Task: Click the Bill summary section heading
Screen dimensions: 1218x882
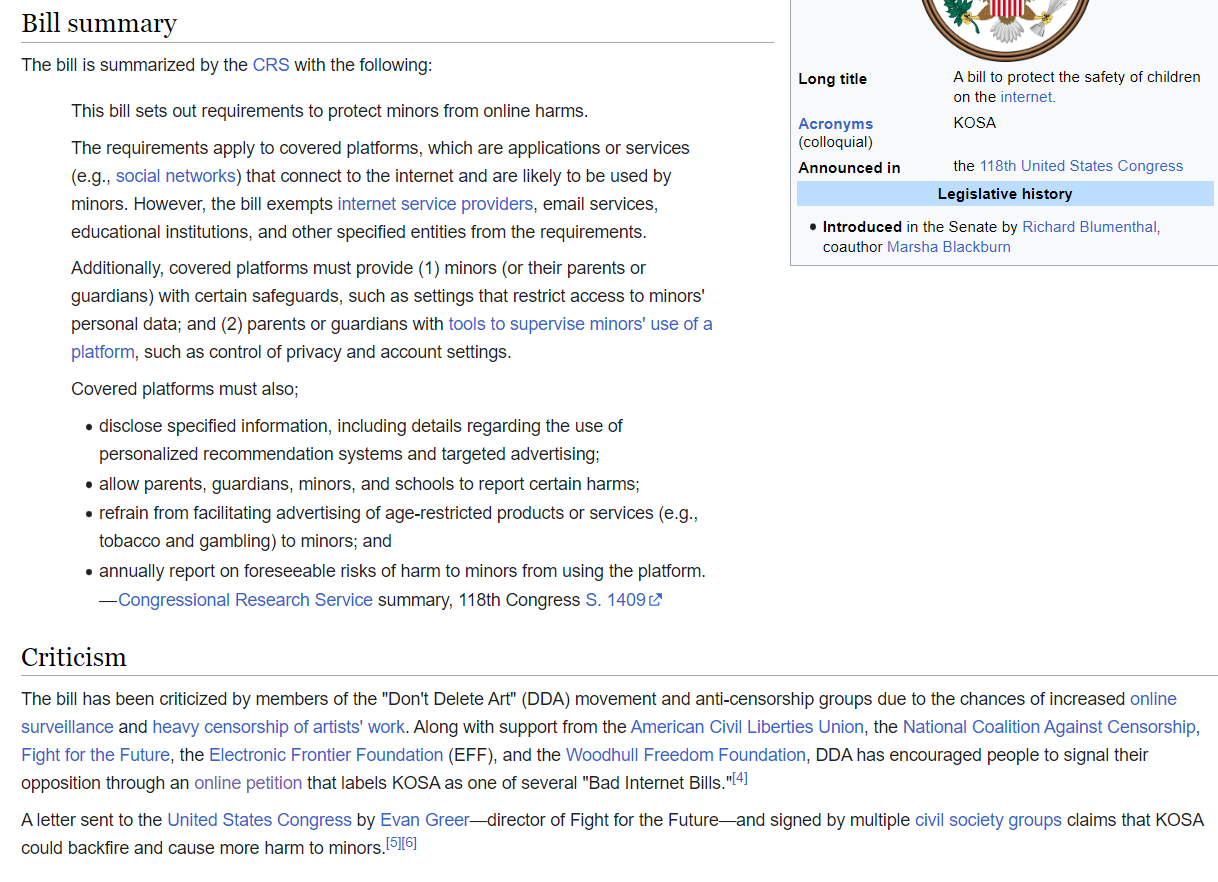Action: tap(99, 23)
